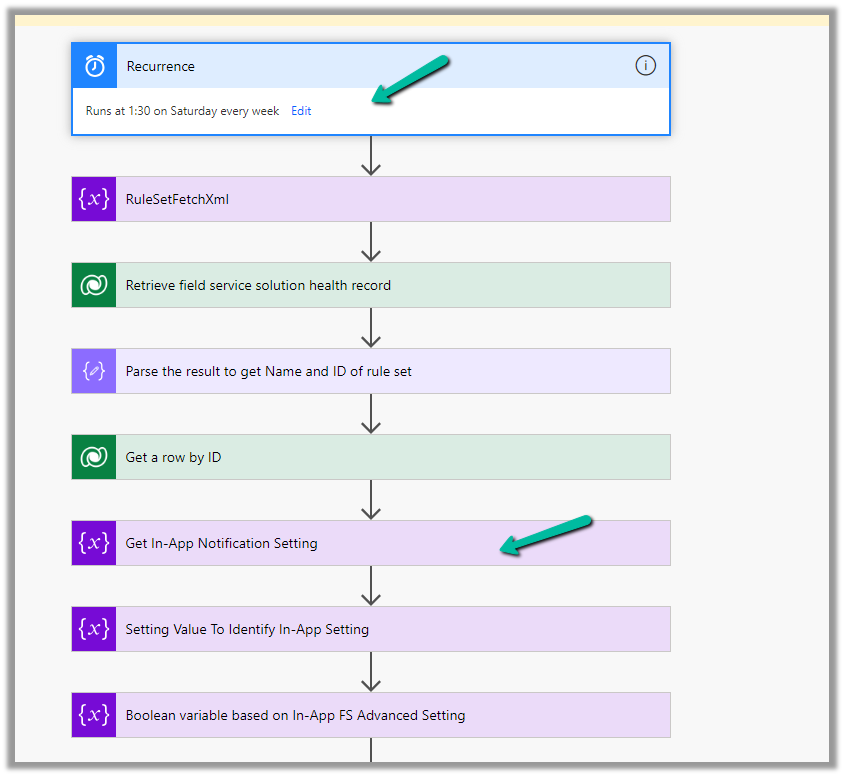Click the Setting Value To Identify variable icon
The image size is (844, 777).
tap(94, 629)
